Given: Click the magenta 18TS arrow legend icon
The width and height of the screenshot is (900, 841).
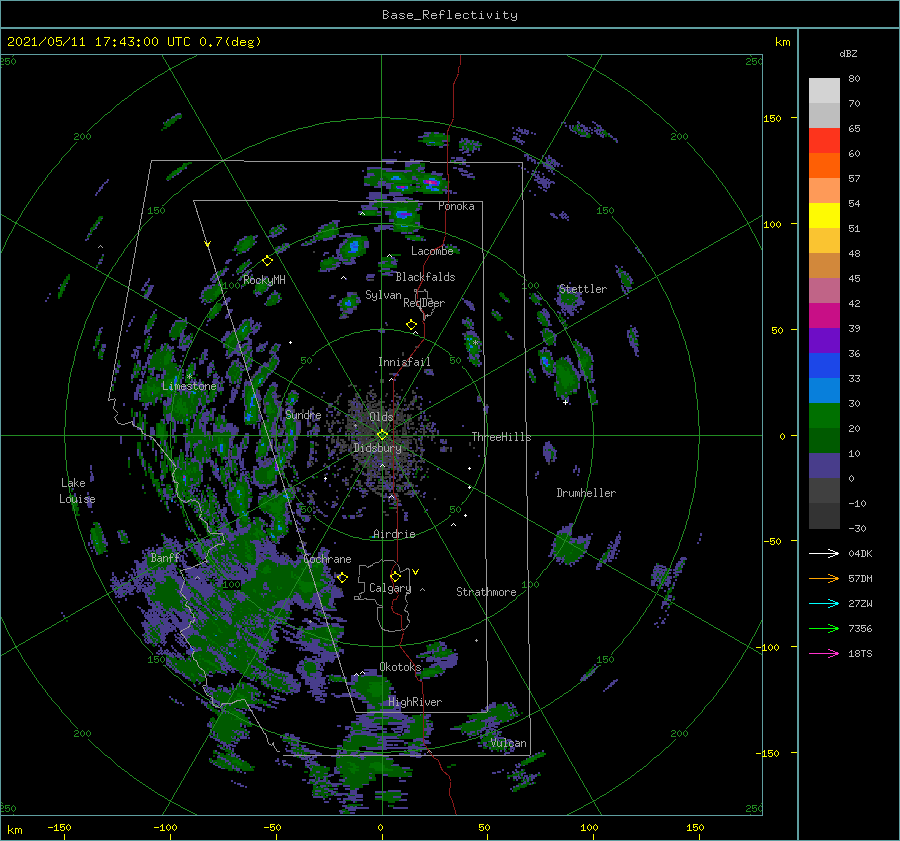Looking at the screenshot, I should 824,653.
